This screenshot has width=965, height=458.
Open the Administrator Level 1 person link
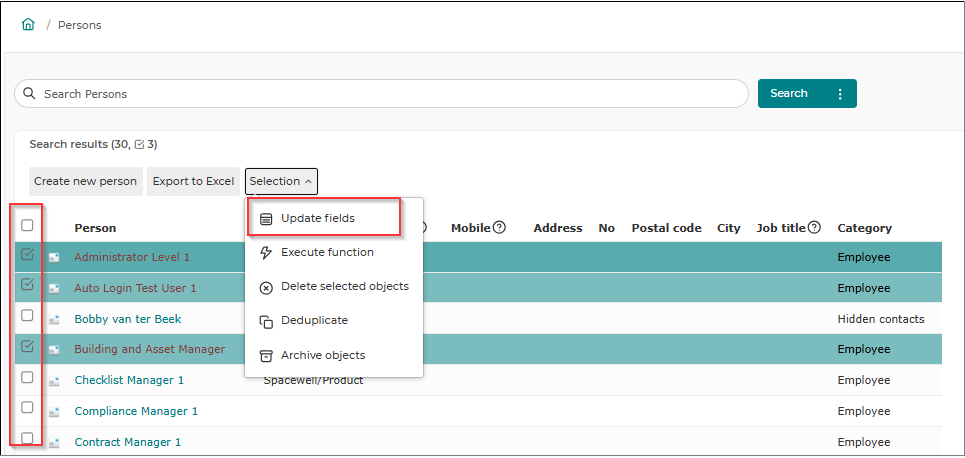pyautogui.click(x=132, y=257)
